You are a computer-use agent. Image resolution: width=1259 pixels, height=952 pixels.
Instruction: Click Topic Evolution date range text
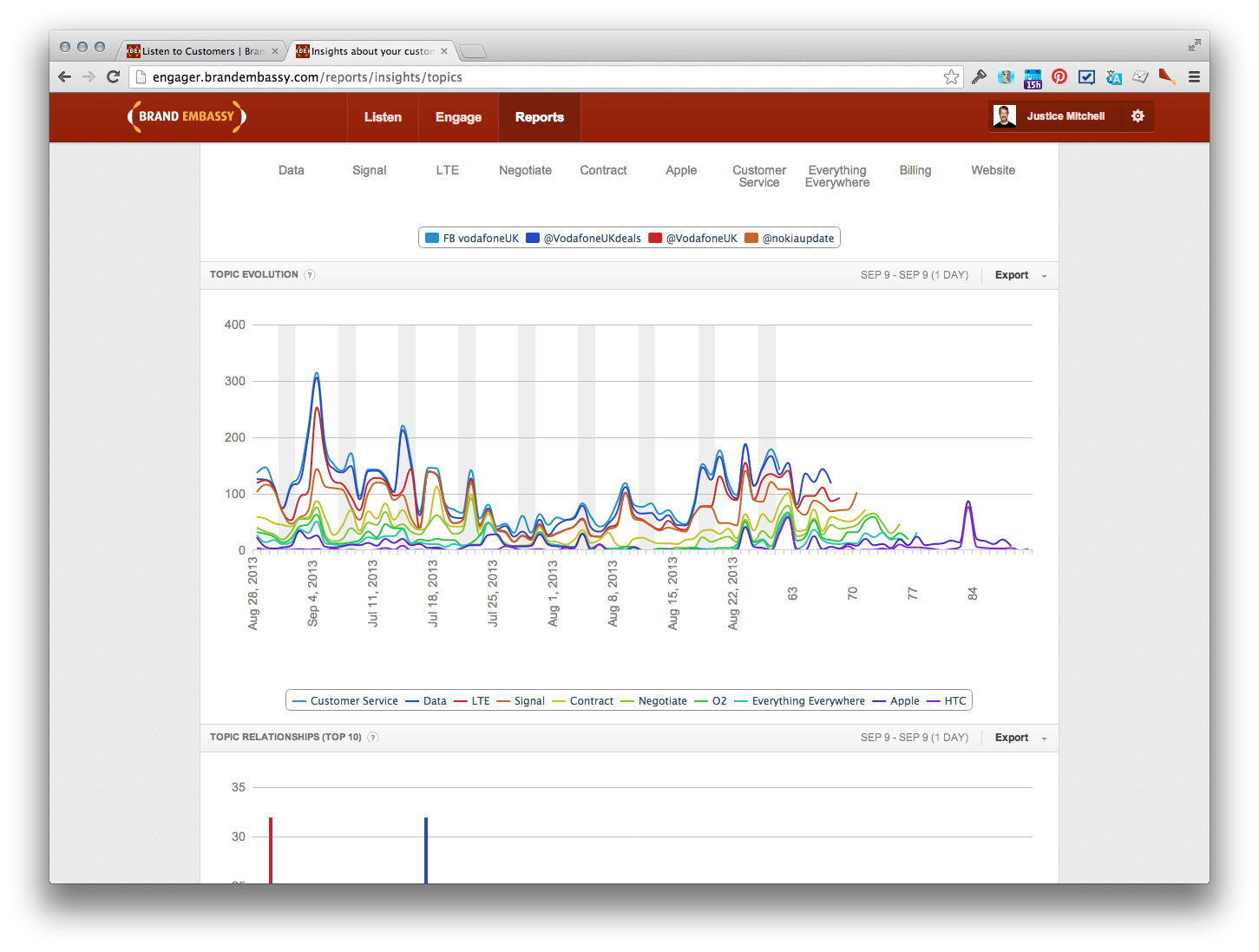click(915, 275)
